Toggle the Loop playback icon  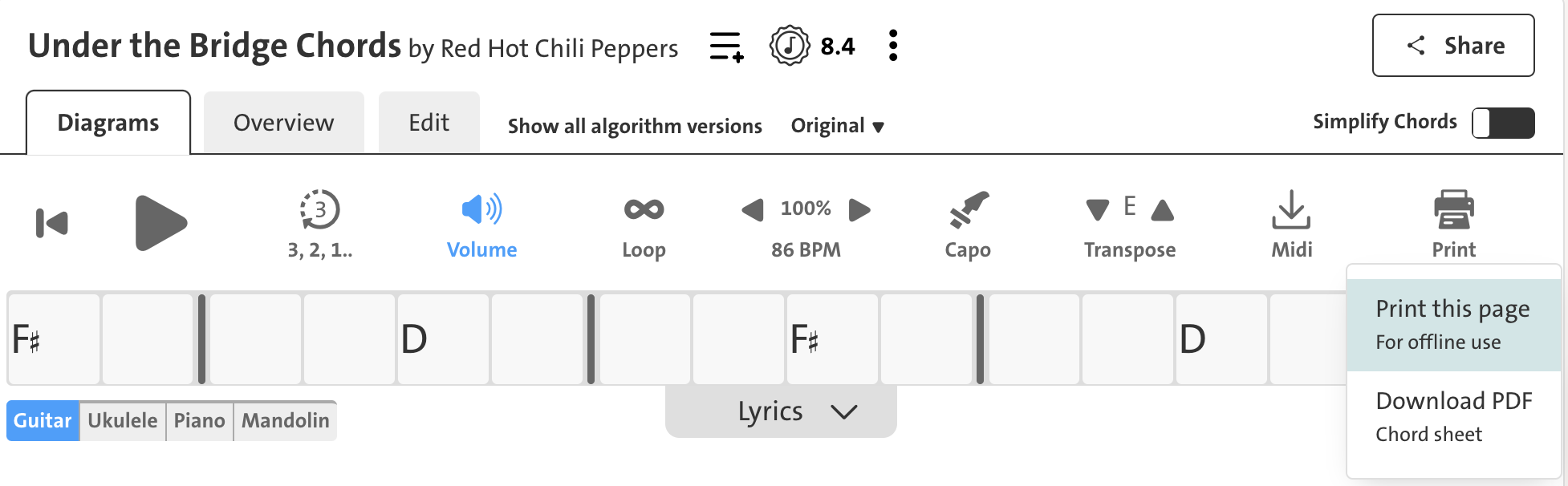(x=642, y=210)
